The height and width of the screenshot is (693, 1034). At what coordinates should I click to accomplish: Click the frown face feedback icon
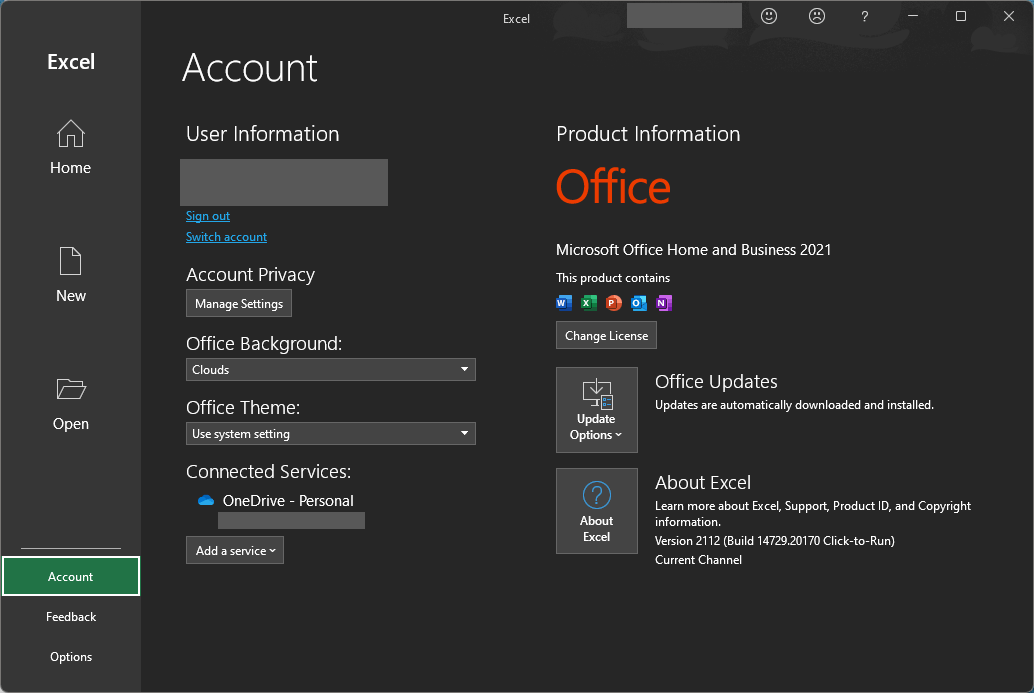coord(817,16)
